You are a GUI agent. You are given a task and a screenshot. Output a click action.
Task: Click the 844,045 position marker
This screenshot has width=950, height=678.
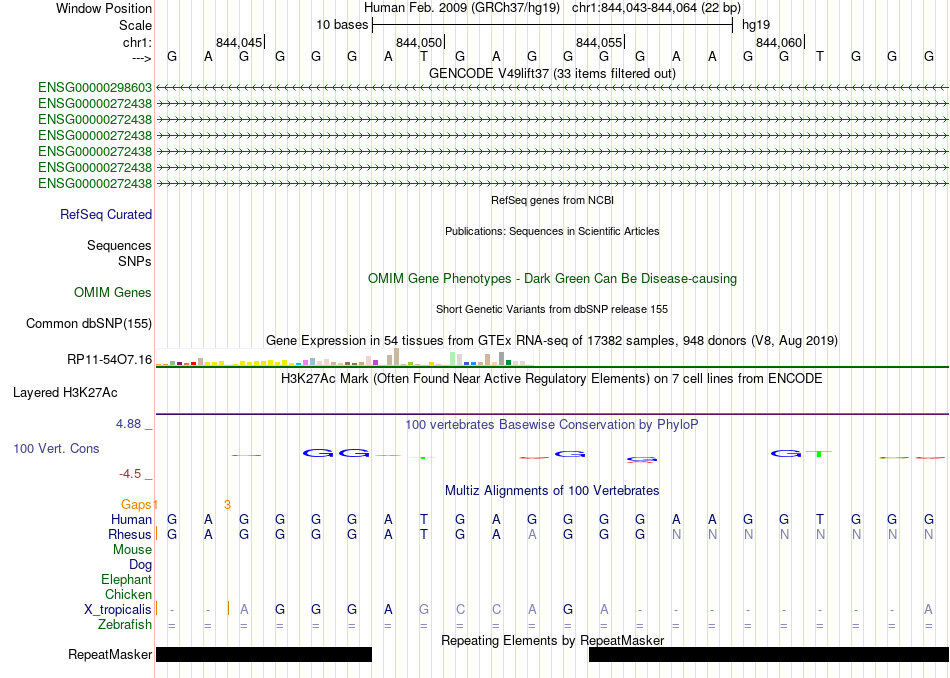(x=239, y=42)
